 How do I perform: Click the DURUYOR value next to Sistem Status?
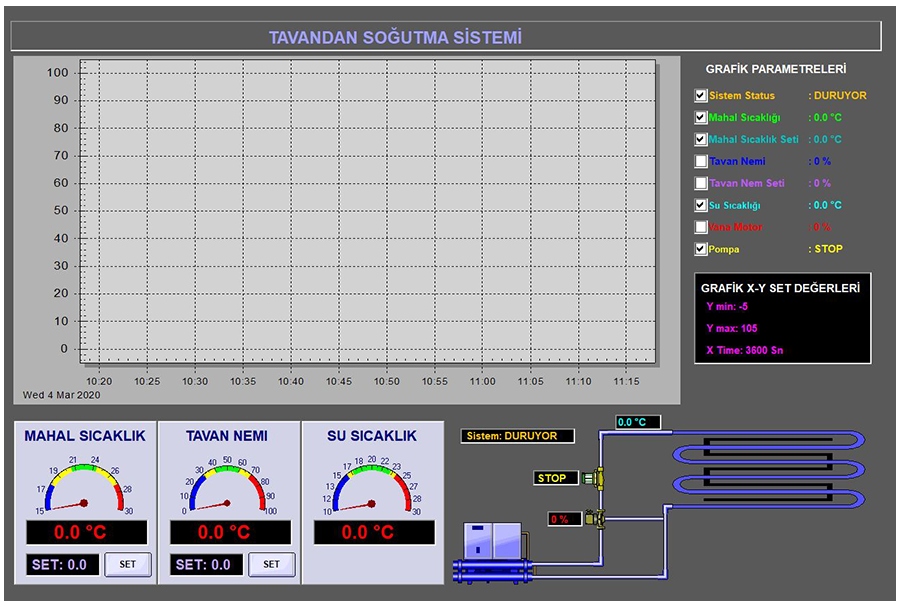[x=840, y=95]
